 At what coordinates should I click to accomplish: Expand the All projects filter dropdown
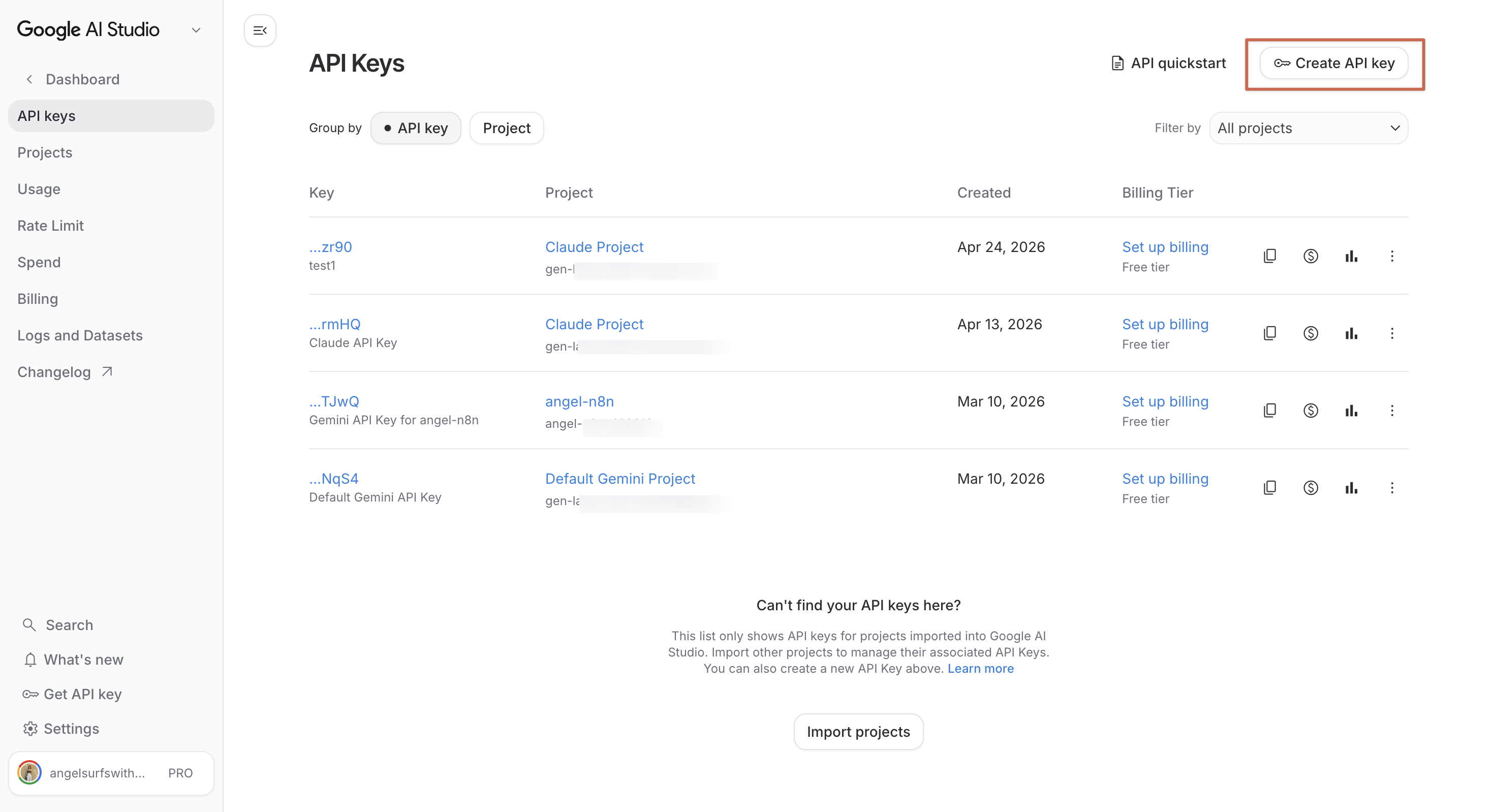(1309, 128)
